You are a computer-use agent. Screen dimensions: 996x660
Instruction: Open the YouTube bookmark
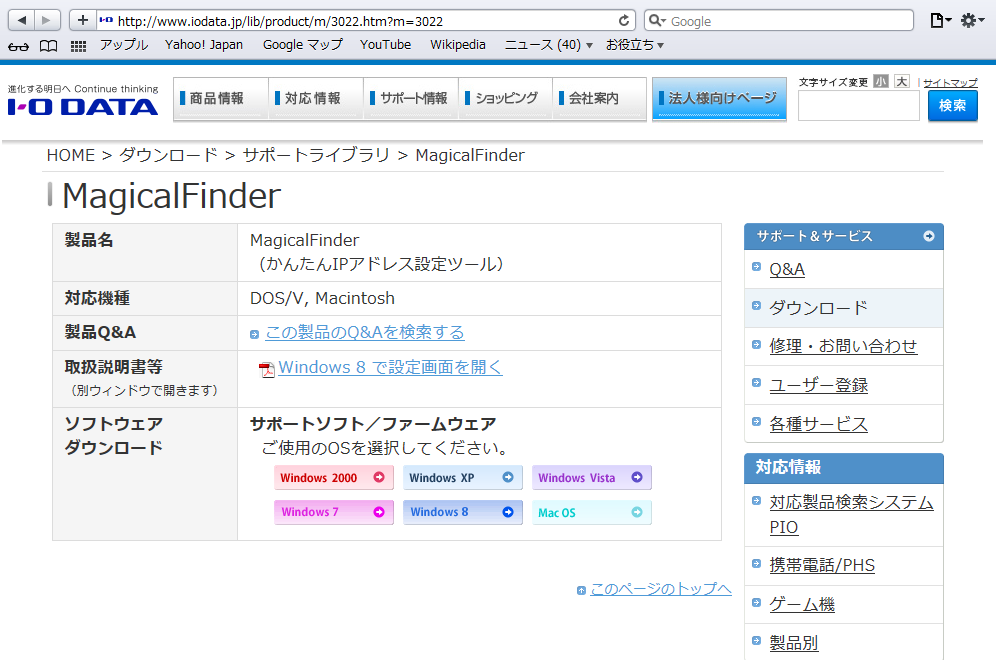tap(386, 45)
